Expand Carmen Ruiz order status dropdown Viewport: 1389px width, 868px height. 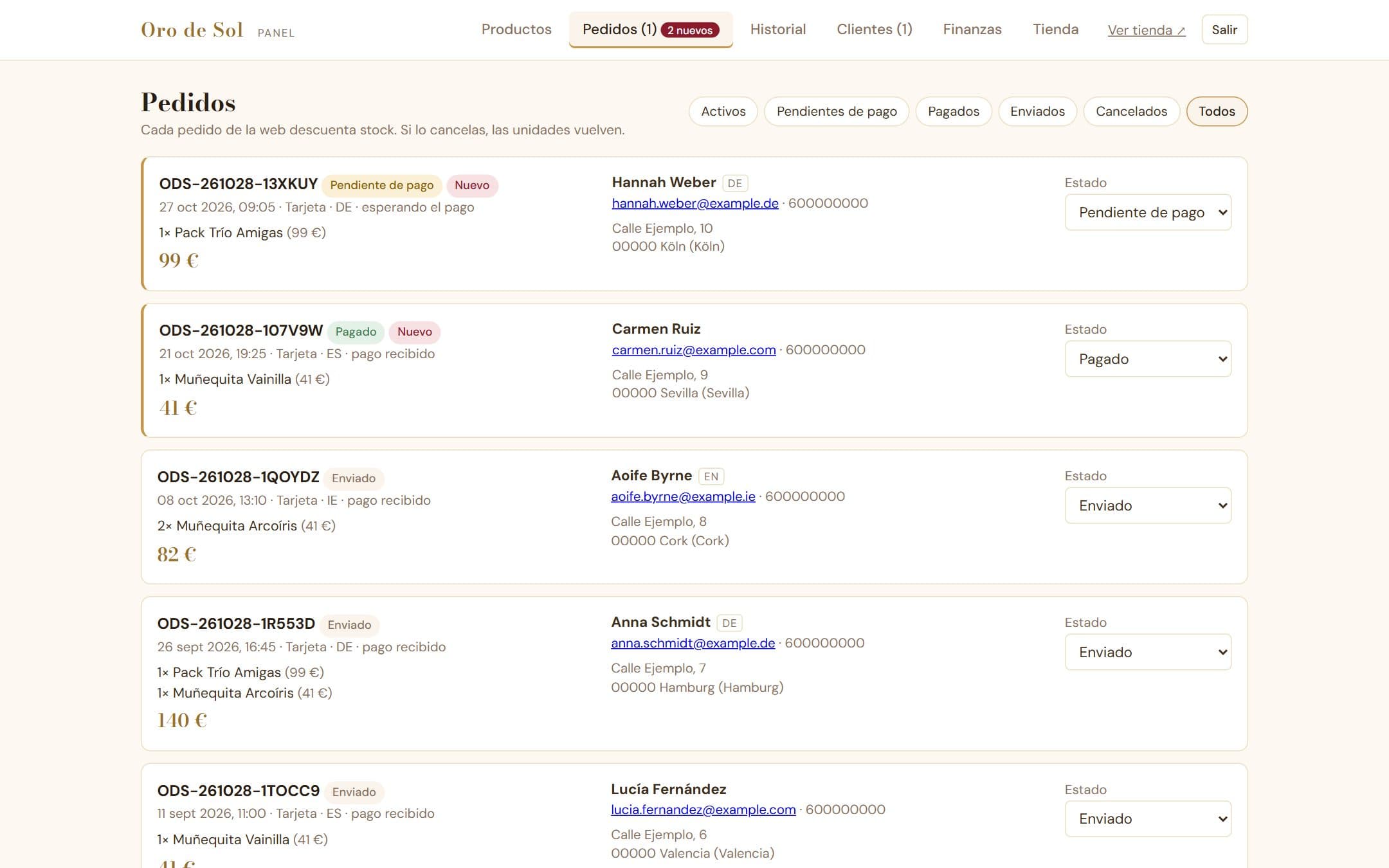1148,359
